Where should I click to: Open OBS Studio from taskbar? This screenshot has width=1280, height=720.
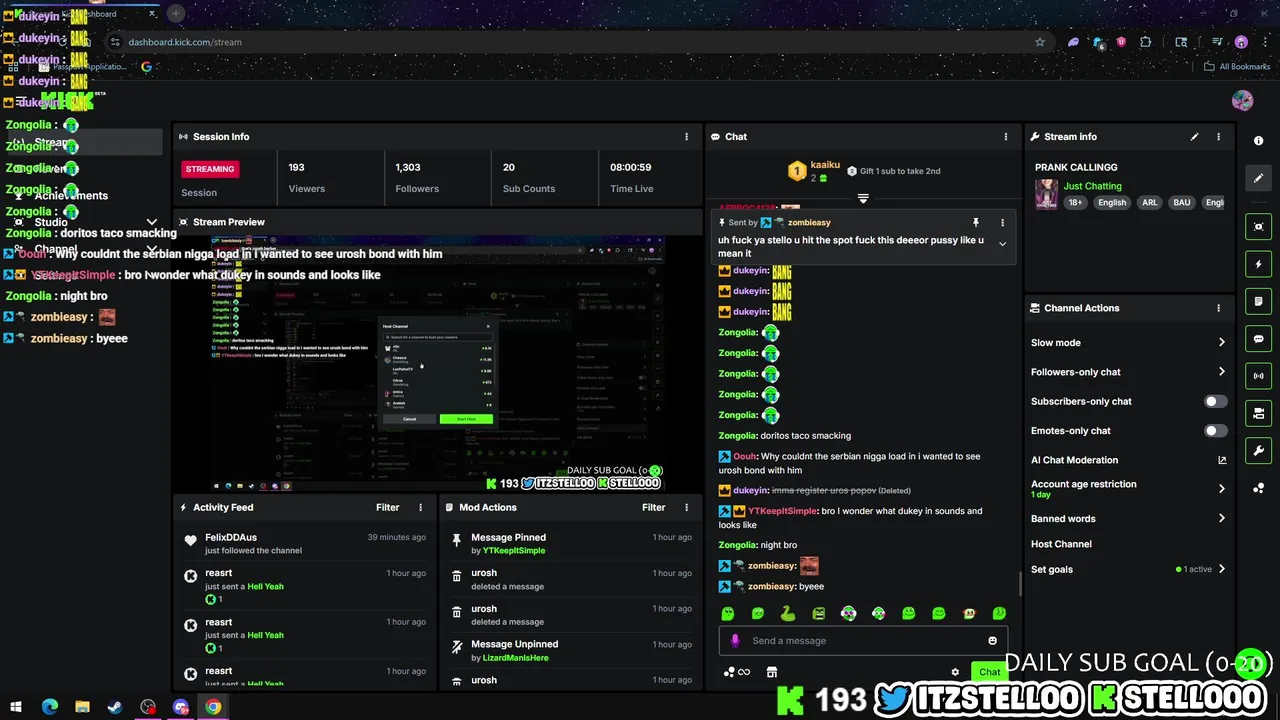tap(148, 707)
